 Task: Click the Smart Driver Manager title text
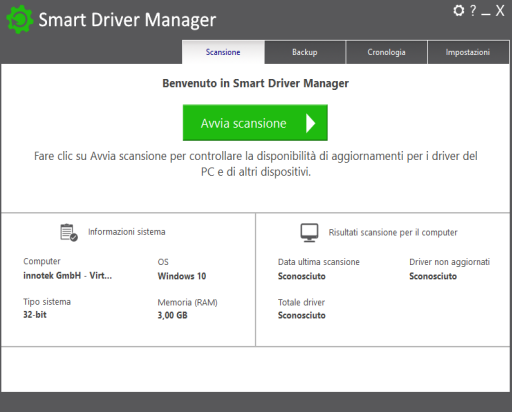point(127,20)
